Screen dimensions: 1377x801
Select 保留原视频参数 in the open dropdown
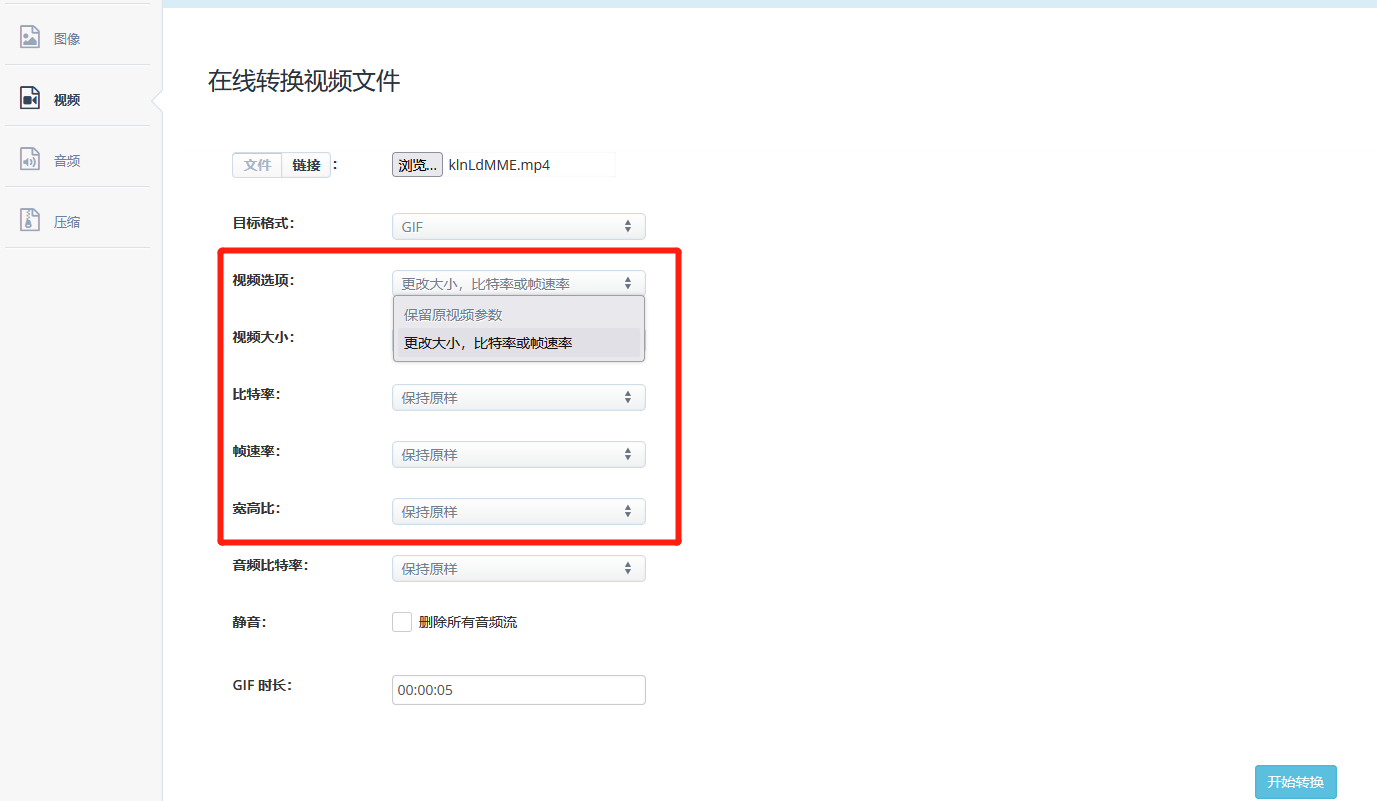[452, 314]
